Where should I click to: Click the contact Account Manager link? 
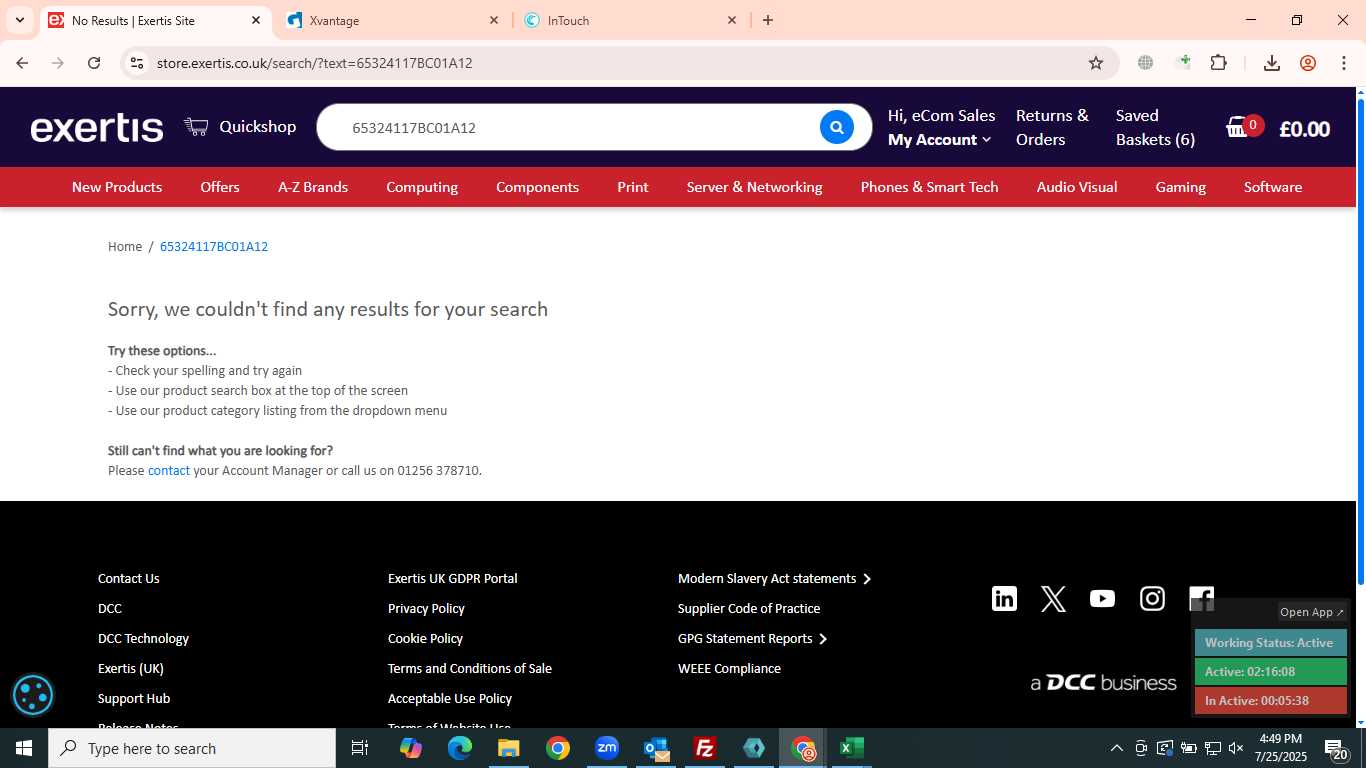pyautogui.click(x=169, y=470)
